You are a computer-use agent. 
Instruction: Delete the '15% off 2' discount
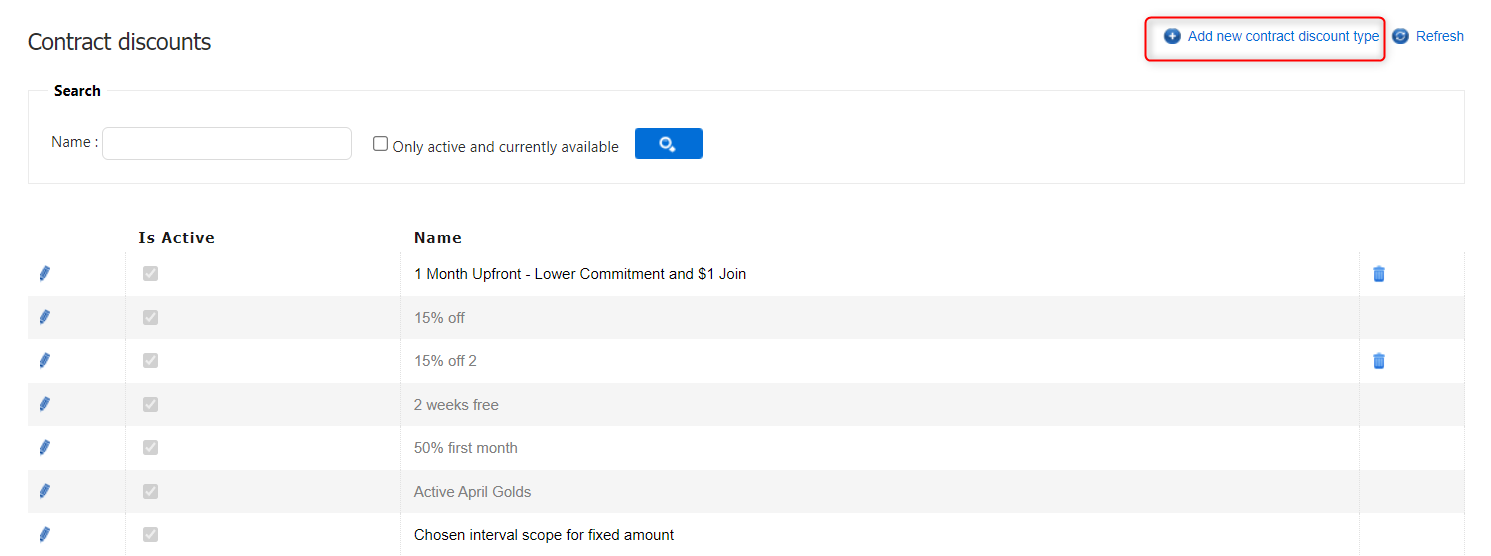(1379, 361)
